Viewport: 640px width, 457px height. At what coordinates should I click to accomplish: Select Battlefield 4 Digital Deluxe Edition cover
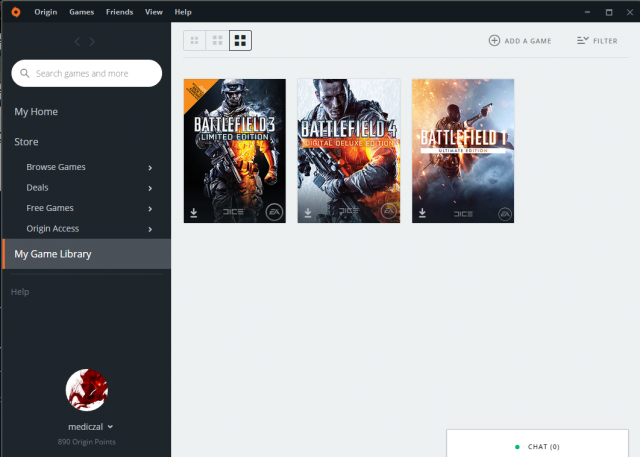[349, 151]
